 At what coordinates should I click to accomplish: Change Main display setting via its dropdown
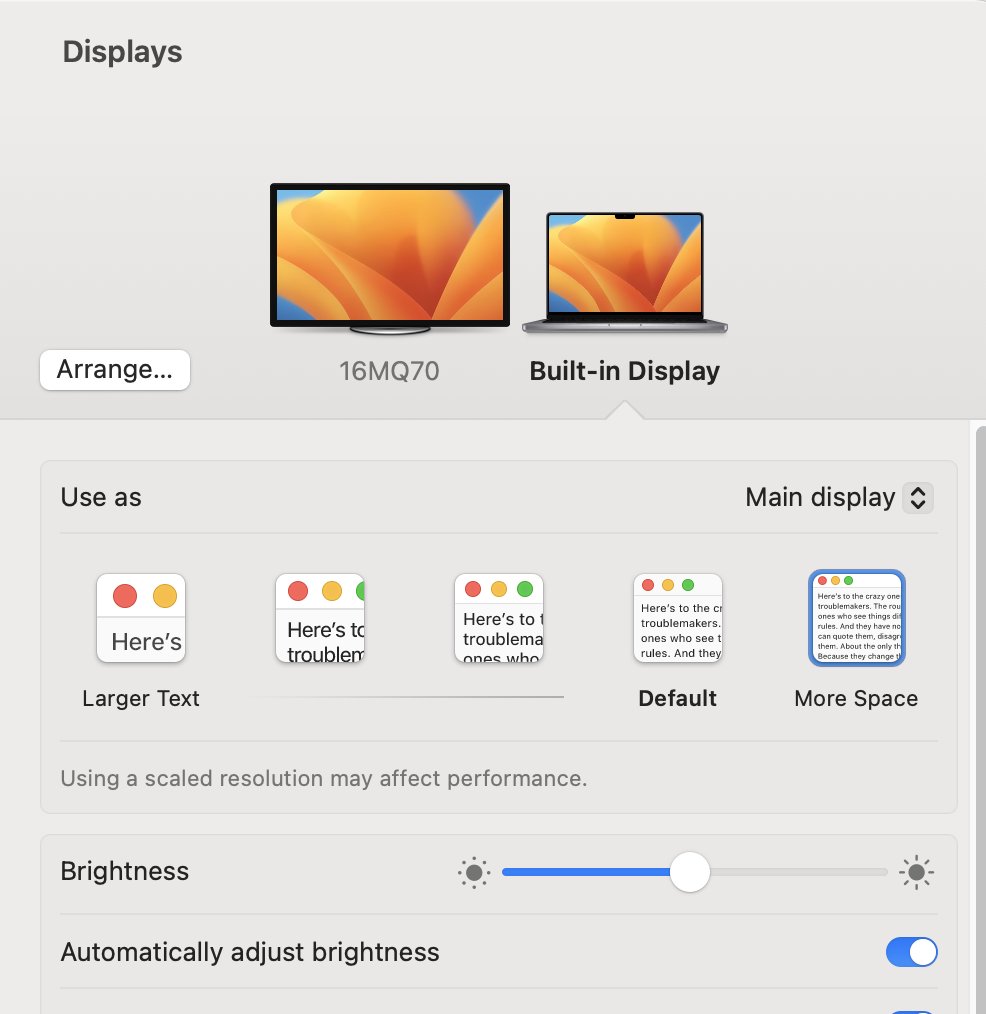pyautogui.click(x=838, y=497)
